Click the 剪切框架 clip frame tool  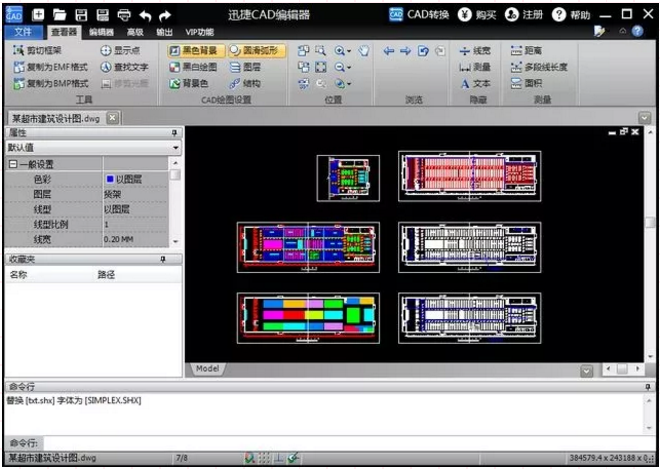tap(37, 51)
